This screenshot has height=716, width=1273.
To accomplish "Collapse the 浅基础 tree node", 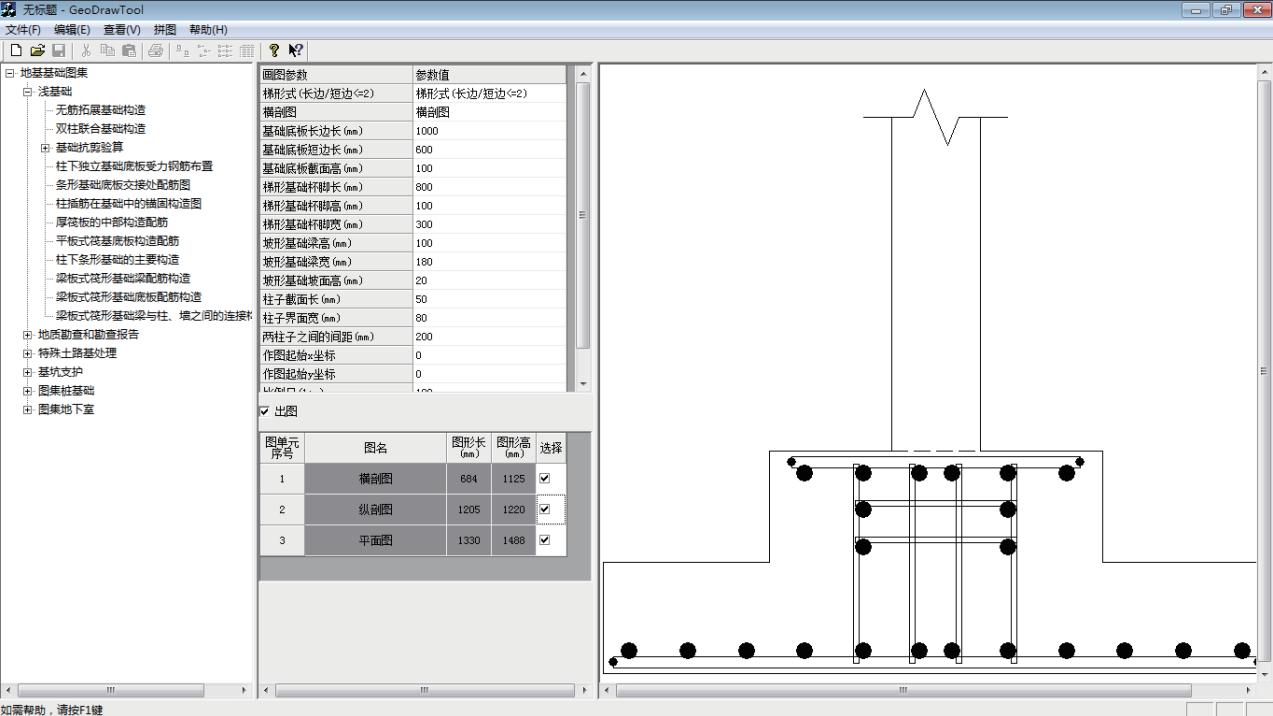I will click(x=27, y=91).
